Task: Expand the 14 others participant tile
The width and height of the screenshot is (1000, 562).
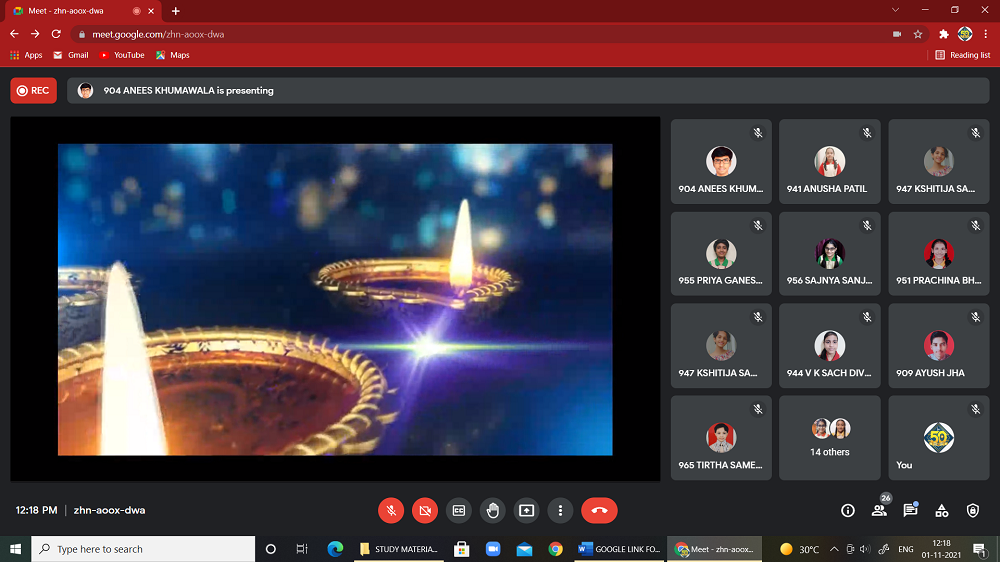Action: (830, 437)
